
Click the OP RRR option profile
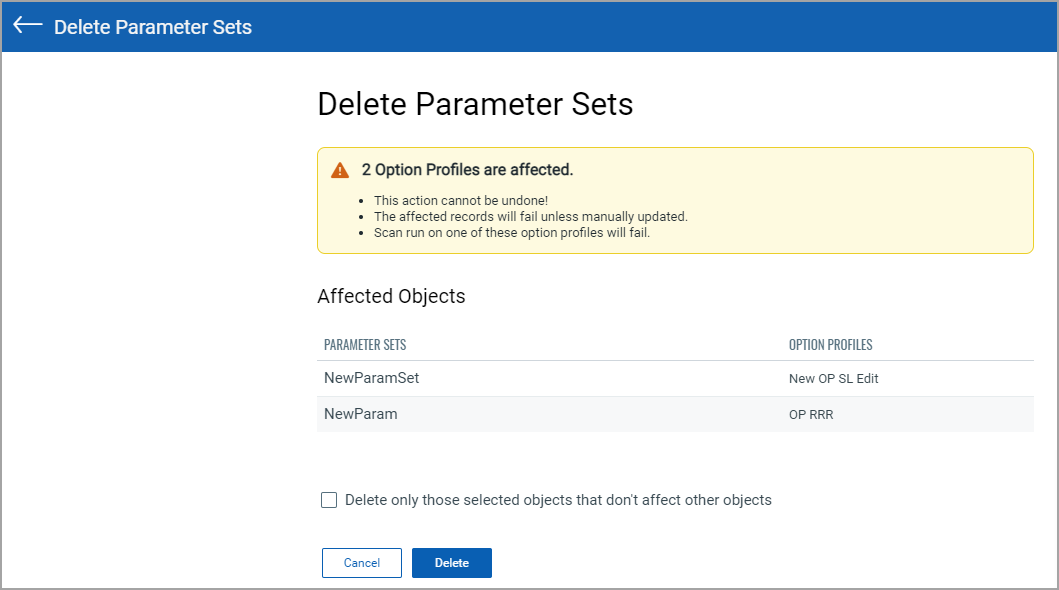point(811,414)
